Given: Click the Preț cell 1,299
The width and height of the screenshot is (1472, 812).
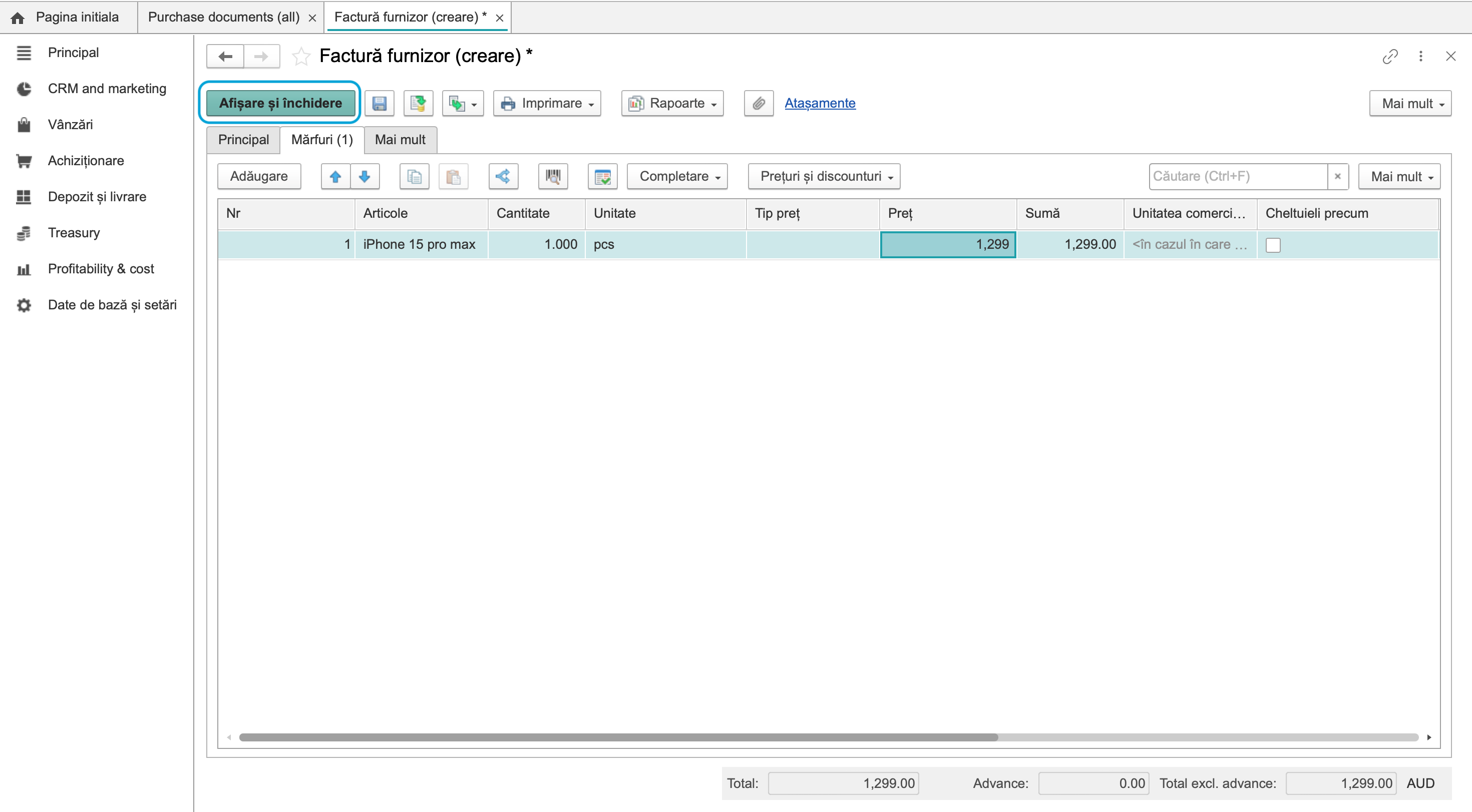Looking at the screenshot, I should point(948,245).
